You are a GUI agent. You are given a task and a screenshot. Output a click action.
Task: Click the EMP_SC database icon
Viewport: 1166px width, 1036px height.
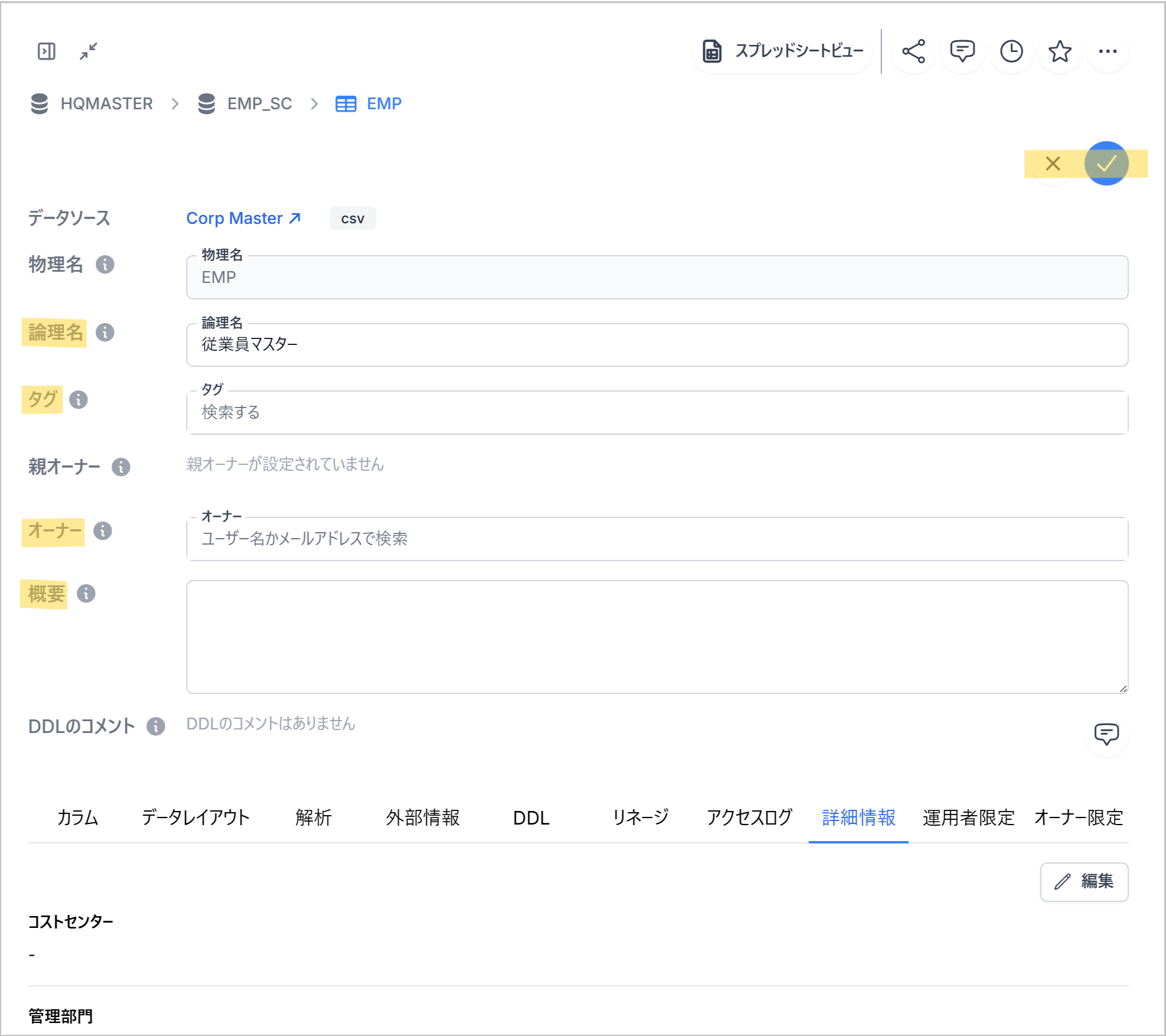[206, 104]
